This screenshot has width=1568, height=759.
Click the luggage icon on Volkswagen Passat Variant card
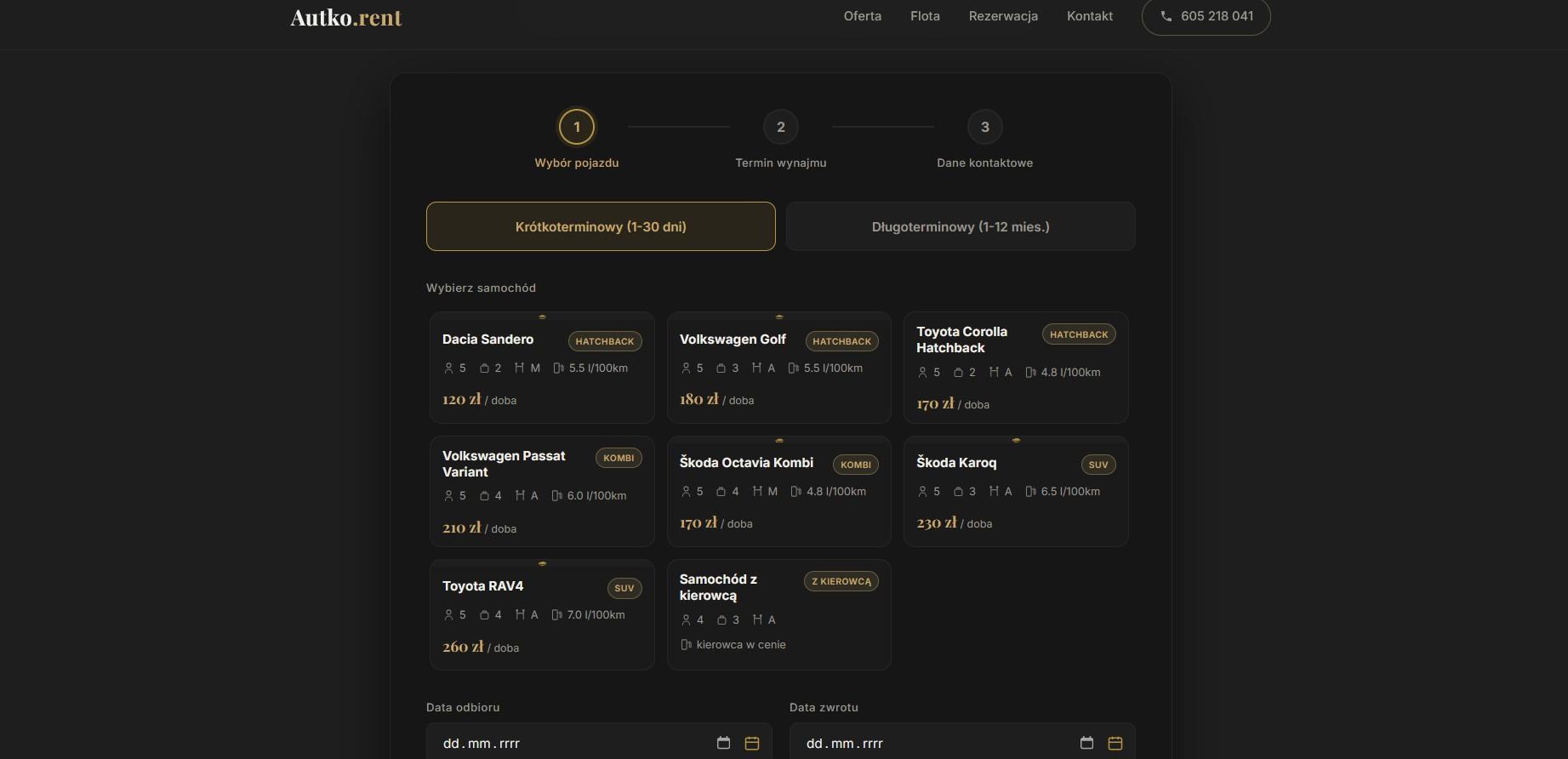point(484,496)
